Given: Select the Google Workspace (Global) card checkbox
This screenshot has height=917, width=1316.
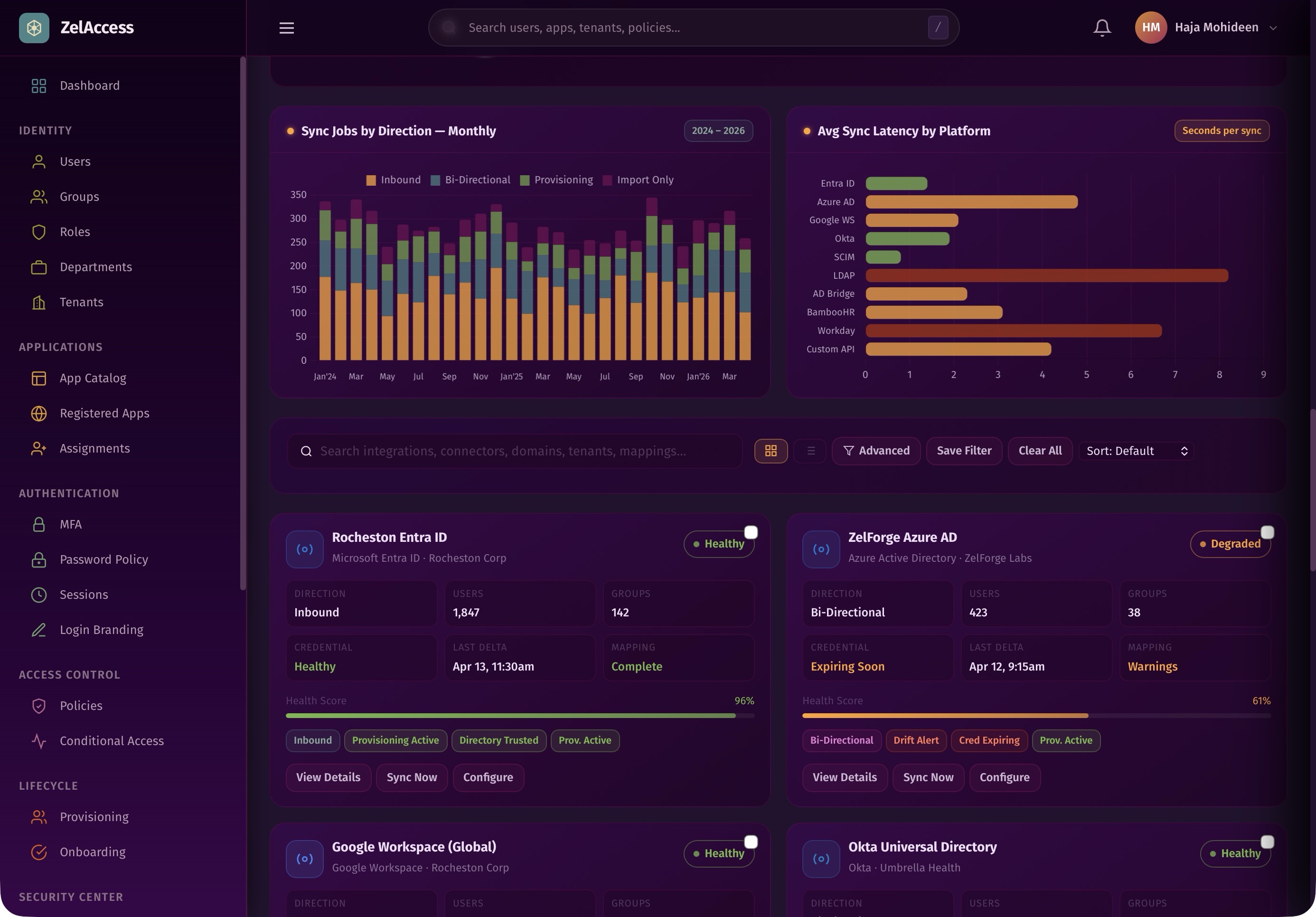Looking at the screenshot, I should [x=750, y=842].
